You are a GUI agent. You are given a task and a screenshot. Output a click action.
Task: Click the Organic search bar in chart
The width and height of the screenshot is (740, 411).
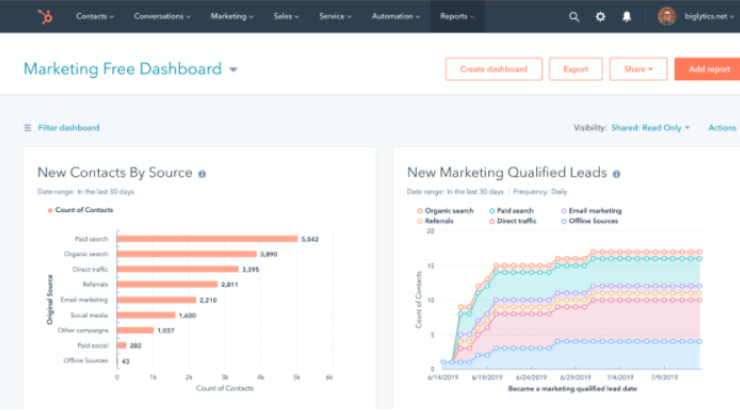pos(187,254)
